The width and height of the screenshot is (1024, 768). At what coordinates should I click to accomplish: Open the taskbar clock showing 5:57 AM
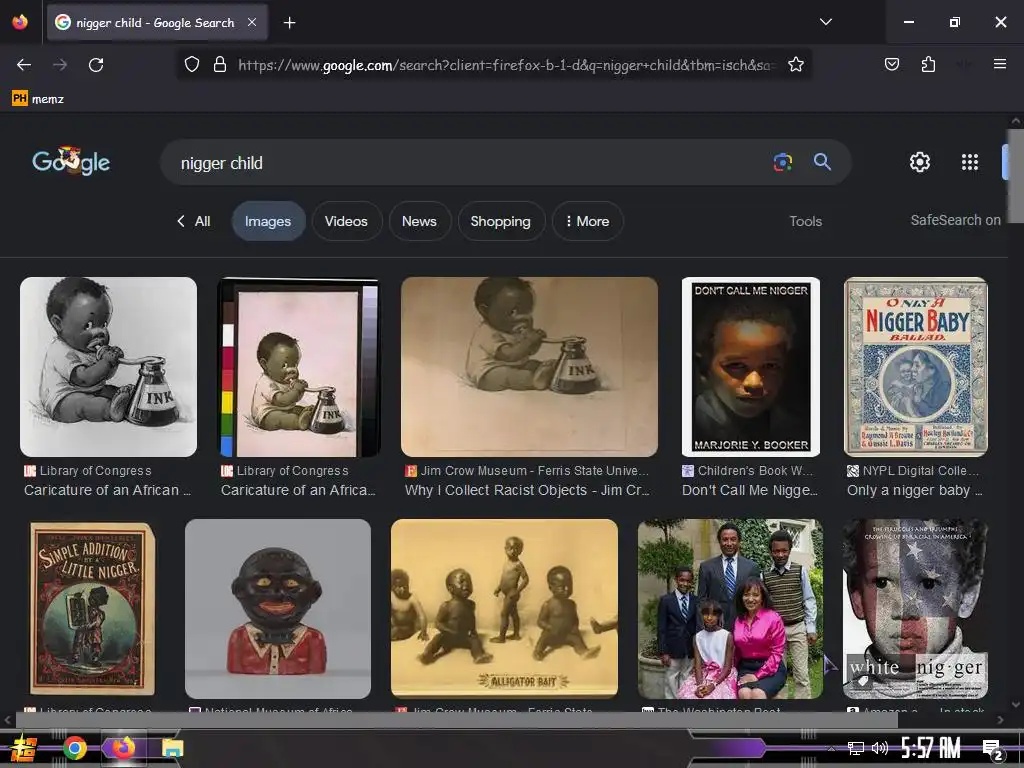coord(930,748)
